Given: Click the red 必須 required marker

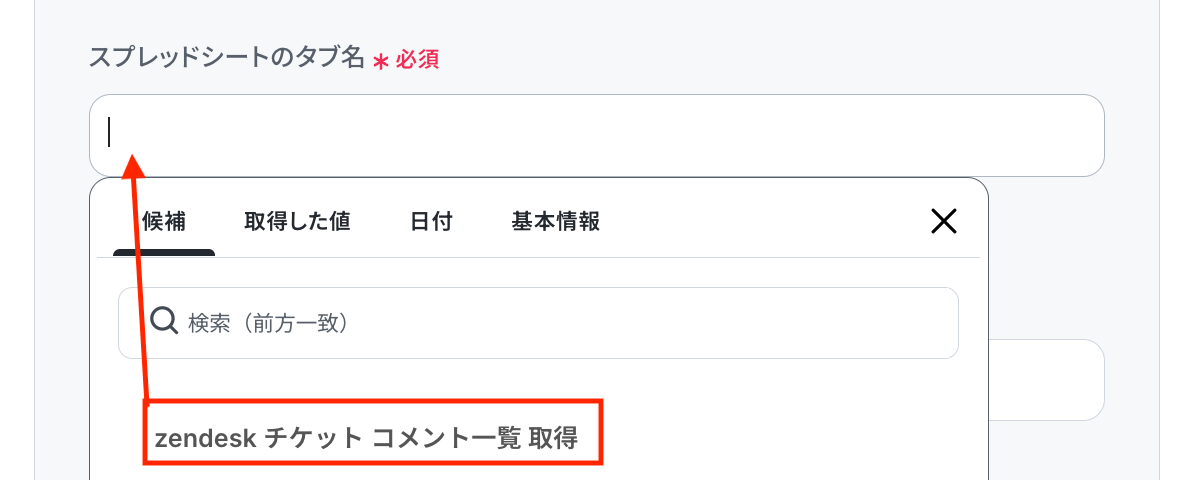Looking at the screenshot, I should pos(417,60).
